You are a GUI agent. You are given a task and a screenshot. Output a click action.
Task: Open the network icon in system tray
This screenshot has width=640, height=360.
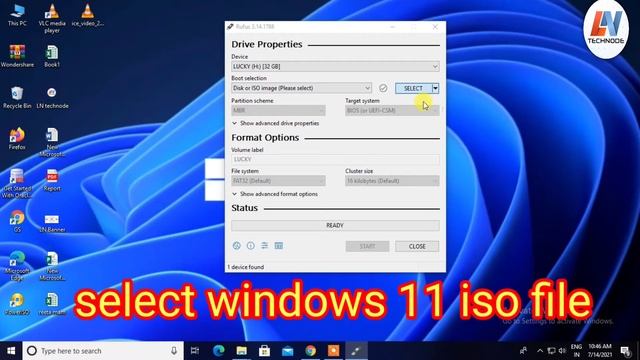[551, 351]
